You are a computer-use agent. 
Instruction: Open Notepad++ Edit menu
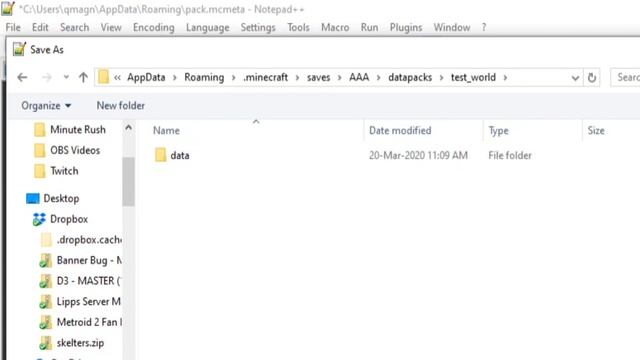pos(40,27)
